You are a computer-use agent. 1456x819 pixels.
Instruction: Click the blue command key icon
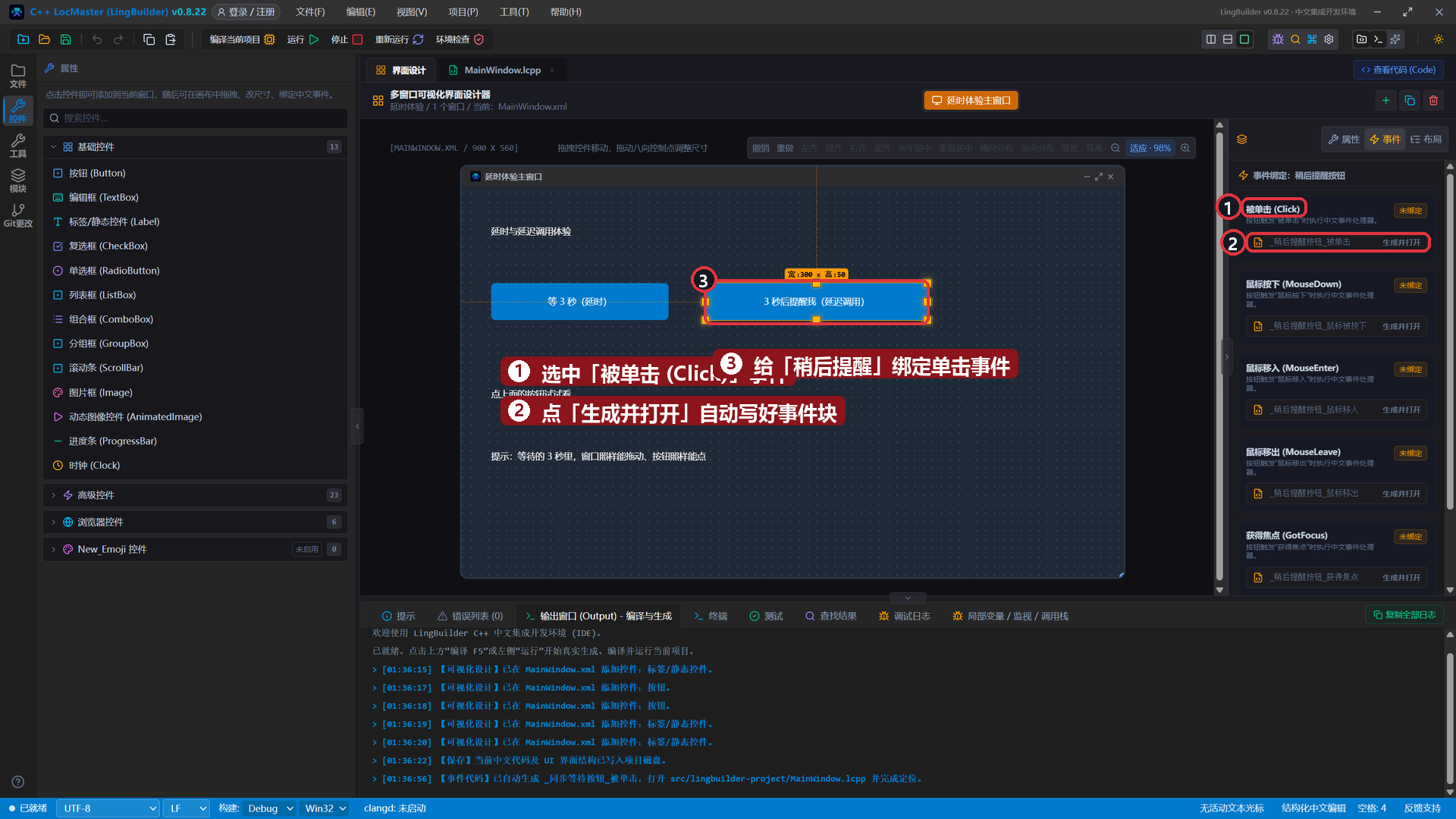[x=1312, y=39]
